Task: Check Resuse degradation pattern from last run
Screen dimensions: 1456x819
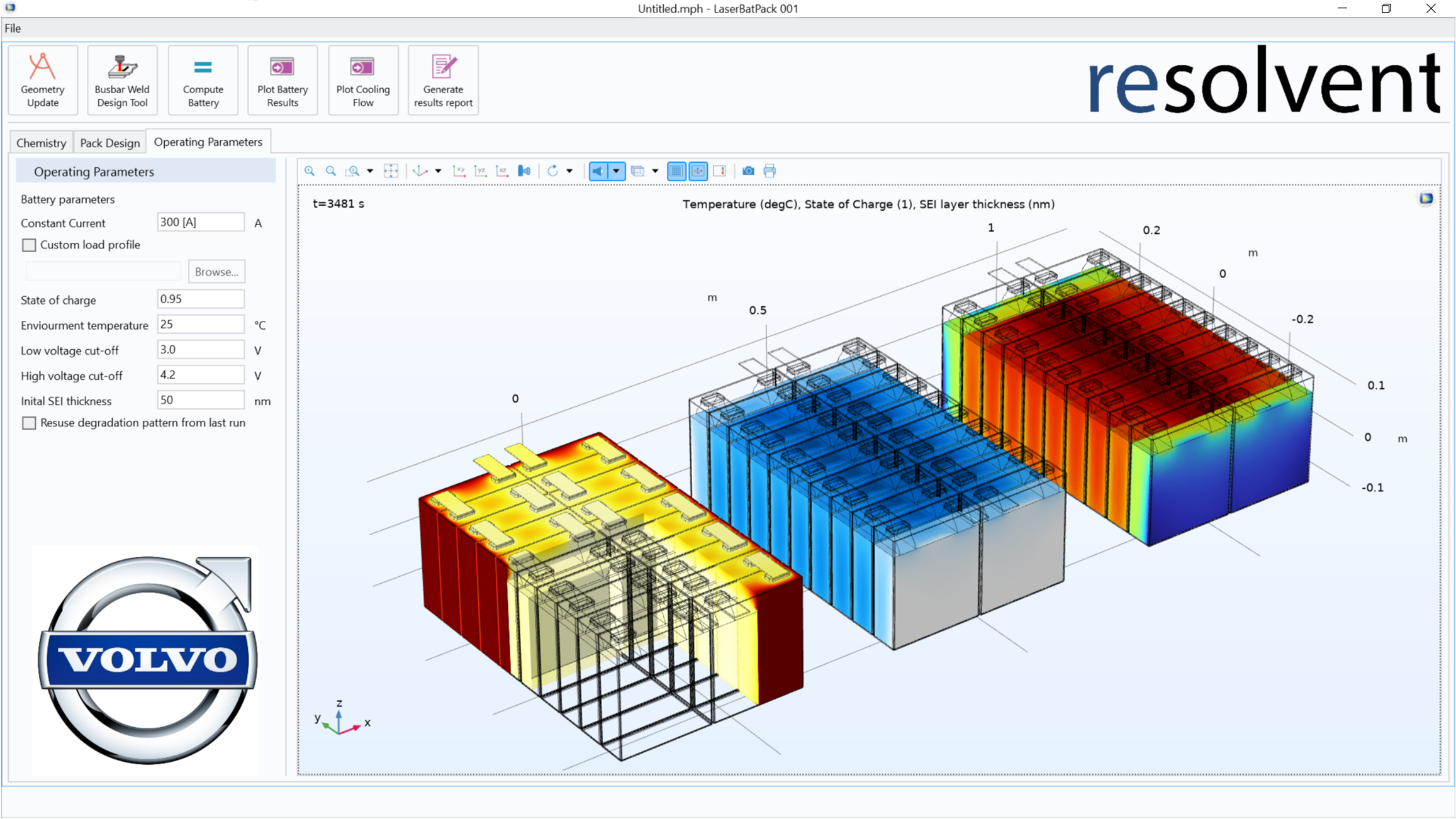Action: tap(29, 423)
